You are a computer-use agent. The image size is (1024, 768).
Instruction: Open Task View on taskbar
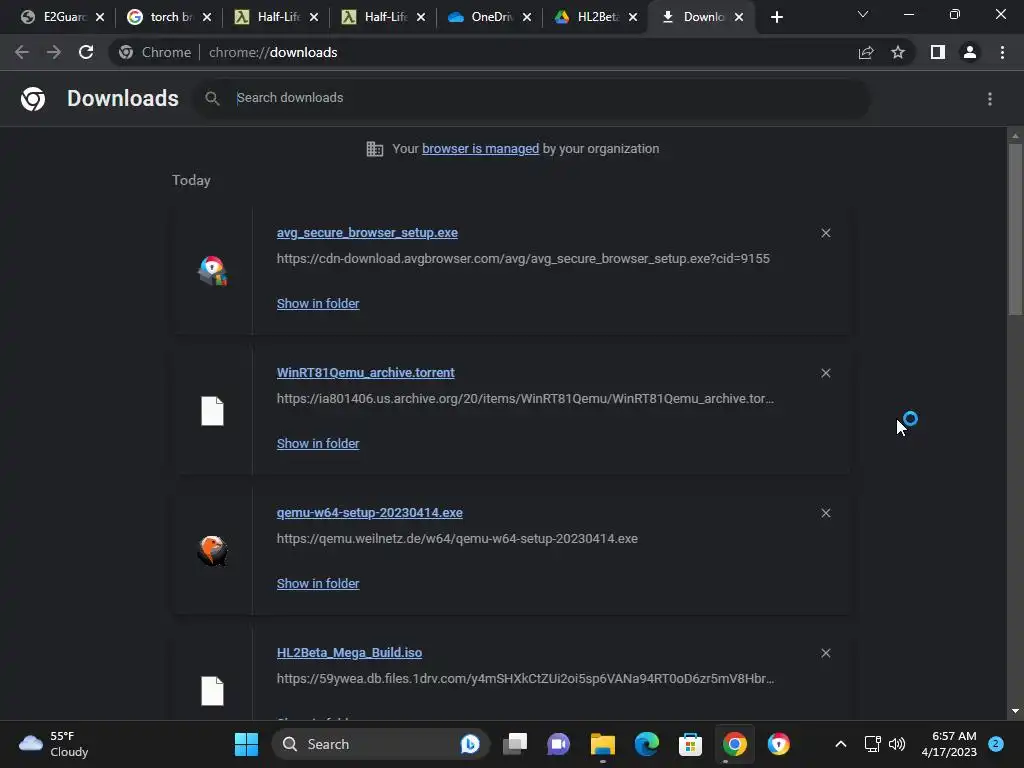point(515,744)
